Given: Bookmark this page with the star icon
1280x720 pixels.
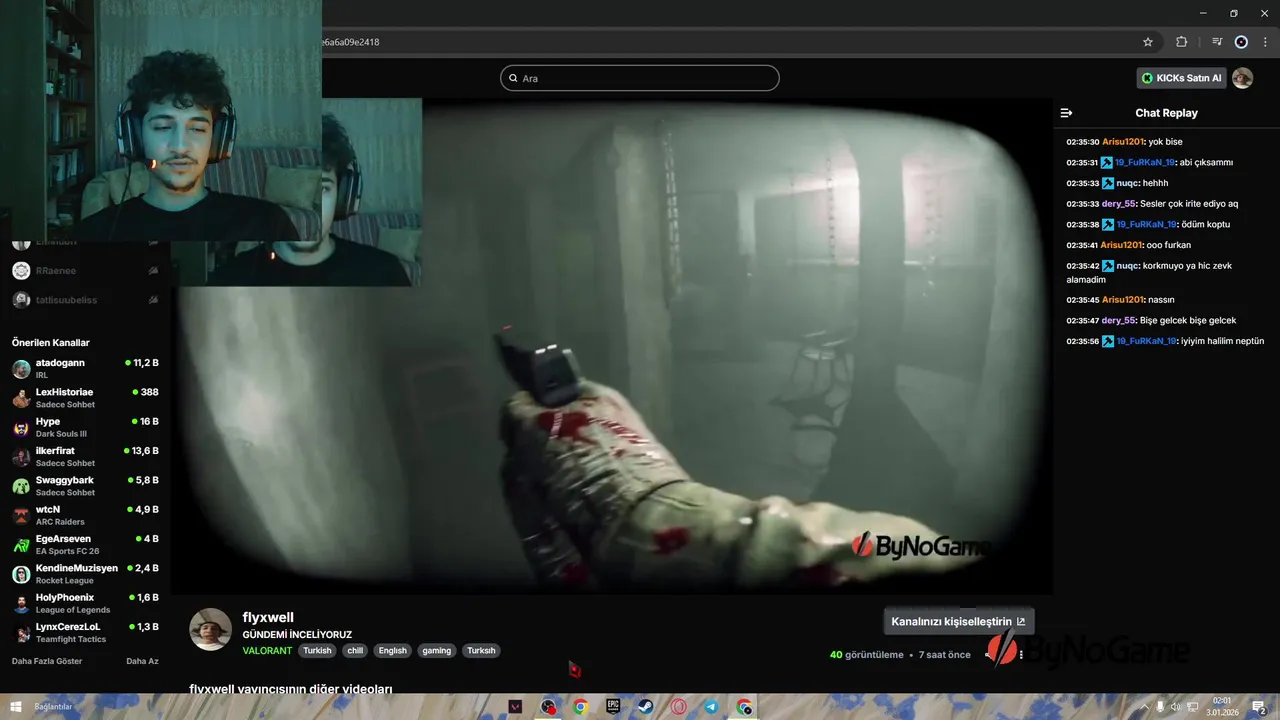Looking at the screenshot, I should coord(1148,42).
